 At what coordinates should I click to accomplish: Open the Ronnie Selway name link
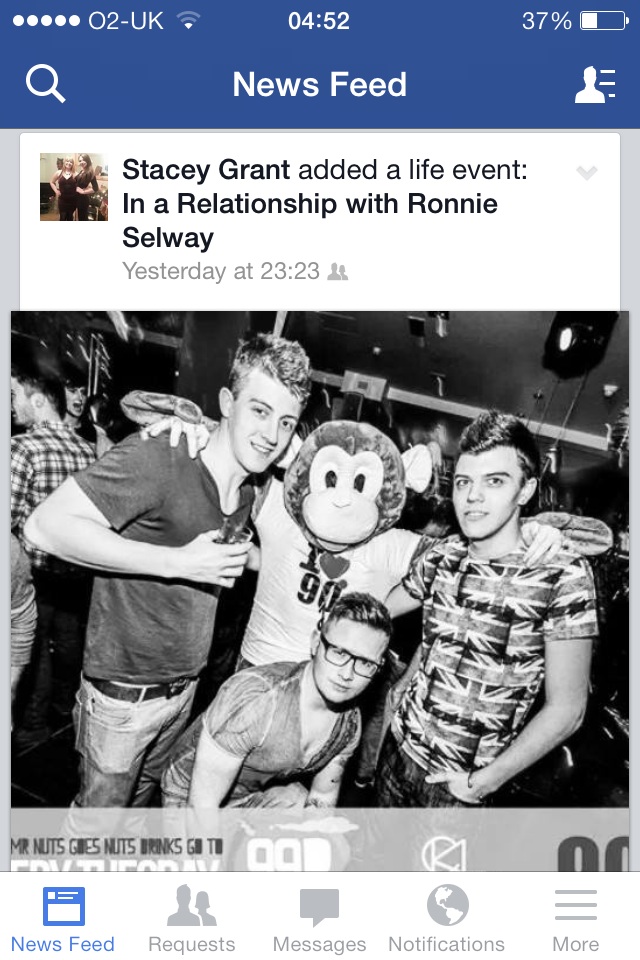pos(309,220)
